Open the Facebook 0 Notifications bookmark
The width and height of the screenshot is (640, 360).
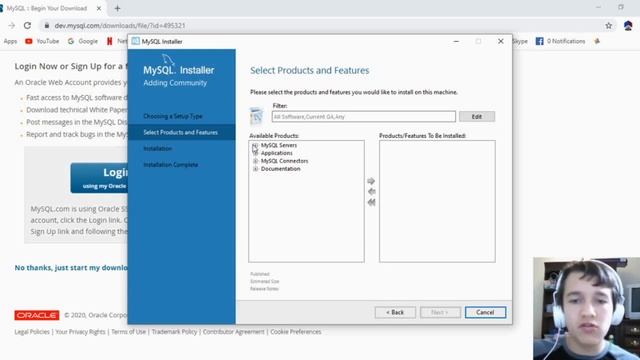560,41
